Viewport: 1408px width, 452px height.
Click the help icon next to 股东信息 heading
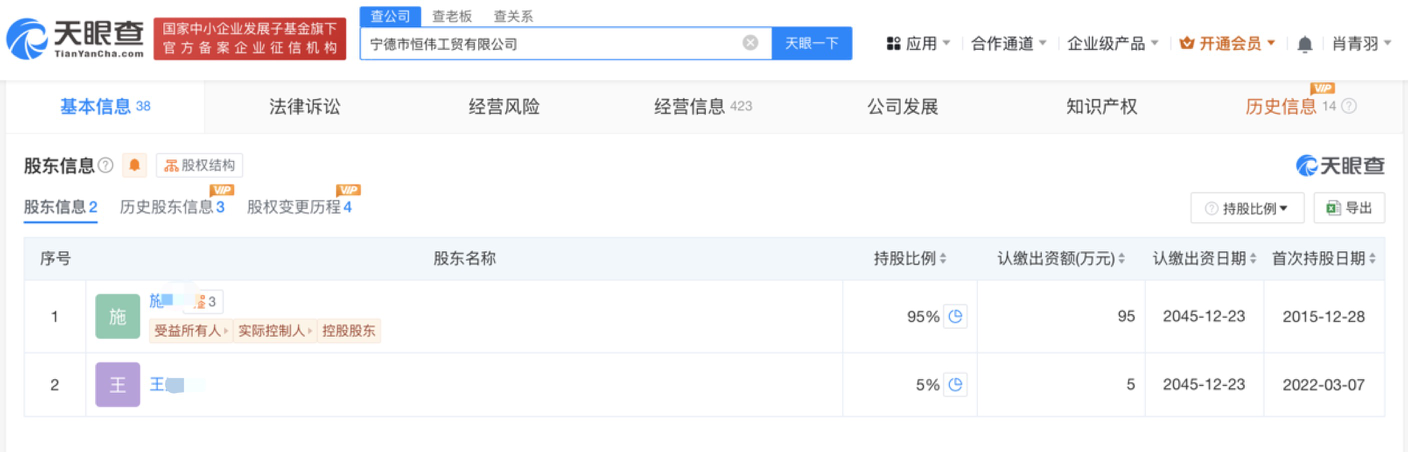tap(105, 165)
